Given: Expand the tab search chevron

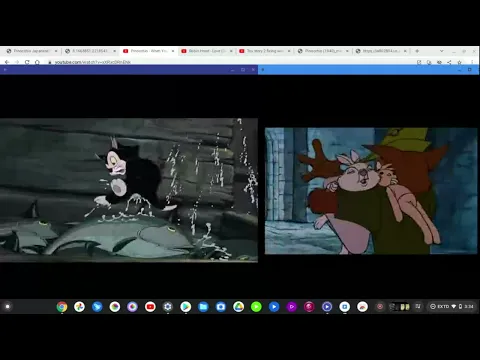Looking at the screenshot, I should tap(442, 51).
